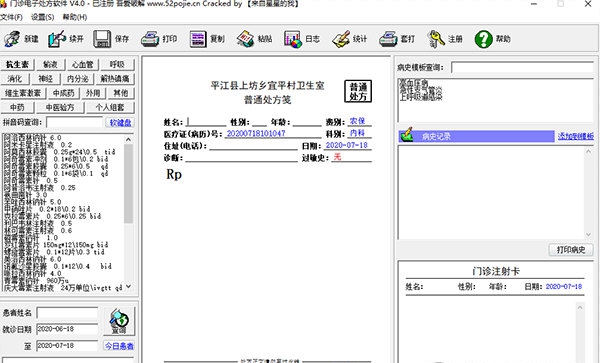Click the 注册 (register) keys icon
This screenshot has width=600, height=363.
[x=436, y=39]
